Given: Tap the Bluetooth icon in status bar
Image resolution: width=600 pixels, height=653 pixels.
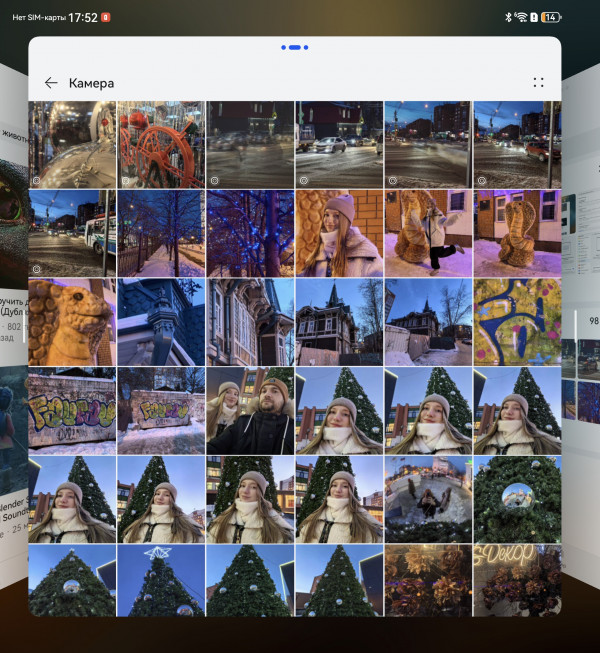Looking at the screenshot, I should [508, 17].
